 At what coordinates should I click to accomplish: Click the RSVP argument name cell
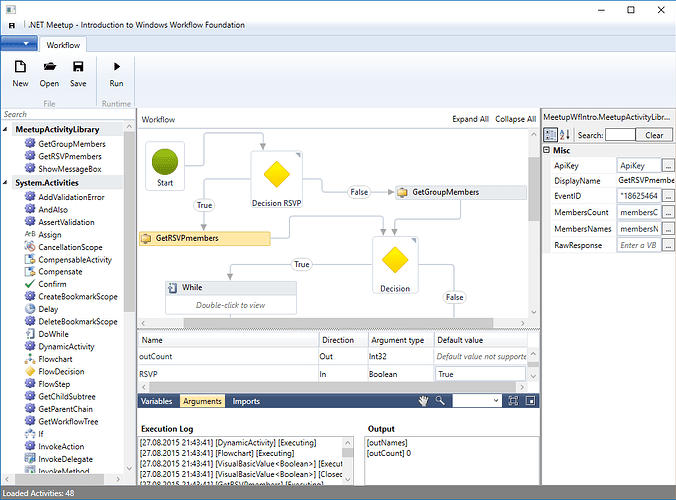tap(228, 374)
